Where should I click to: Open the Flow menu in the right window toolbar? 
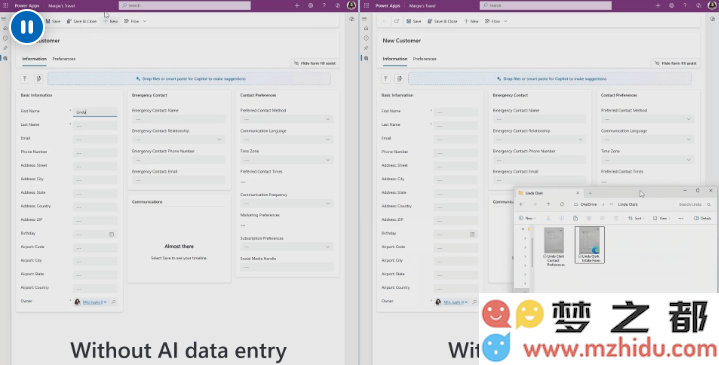point(496,21)
